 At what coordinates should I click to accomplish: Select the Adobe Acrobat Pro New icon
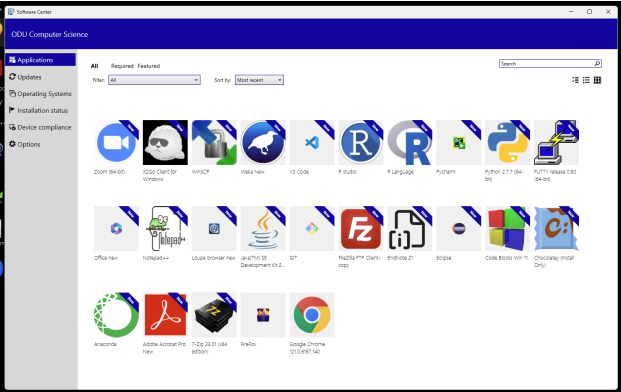click(x=165, y=315)
